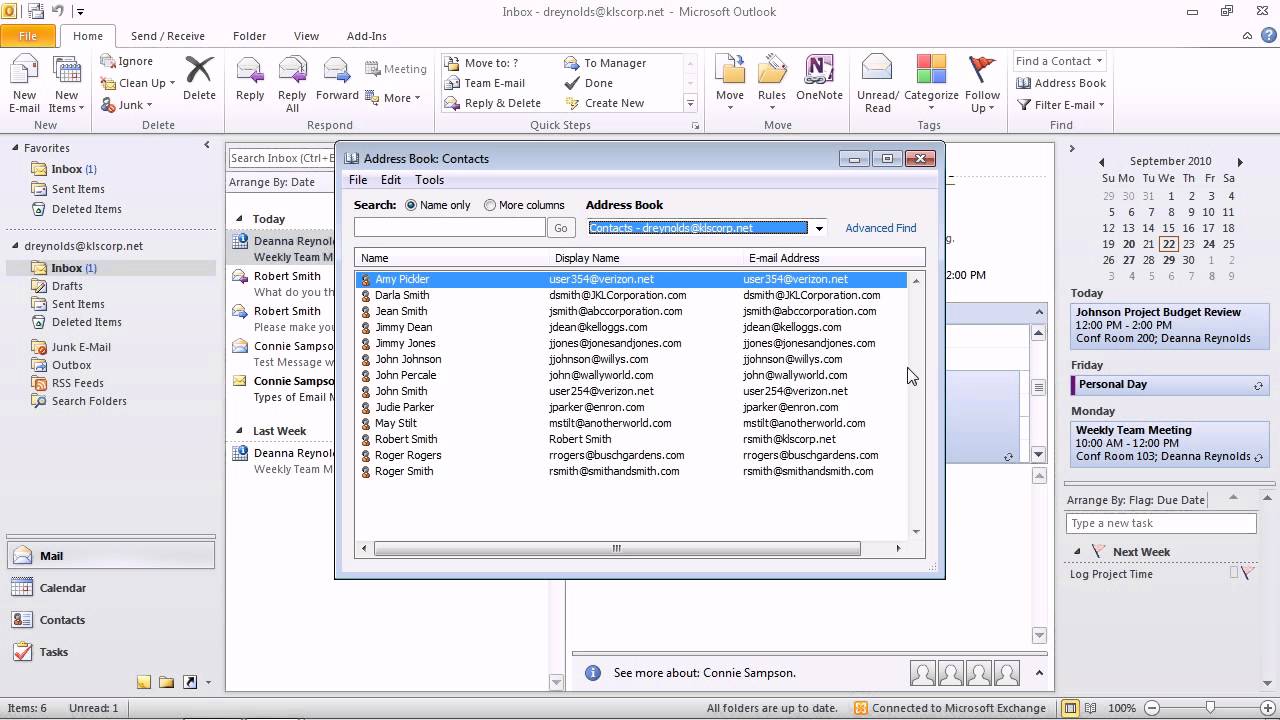Image resolution: width=1280 pixels, height=720 pixels.
Task: Select the RSS Feeds folder
Action: [x=77, y=383]
